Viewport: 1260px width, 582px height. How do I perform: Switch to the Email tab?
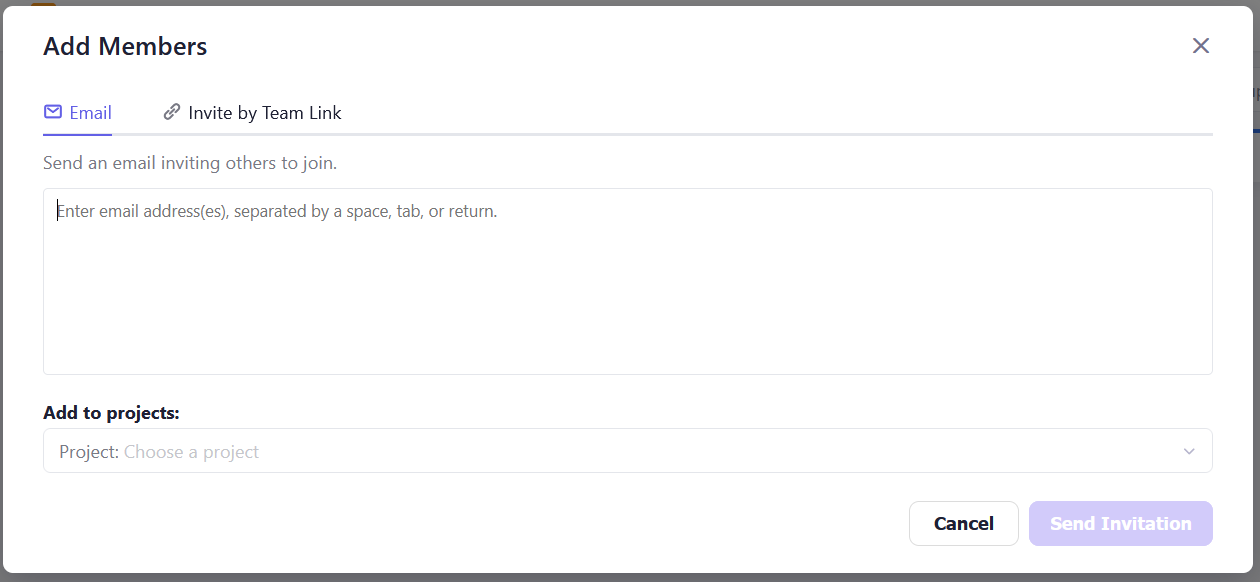(x=78, y=113)
